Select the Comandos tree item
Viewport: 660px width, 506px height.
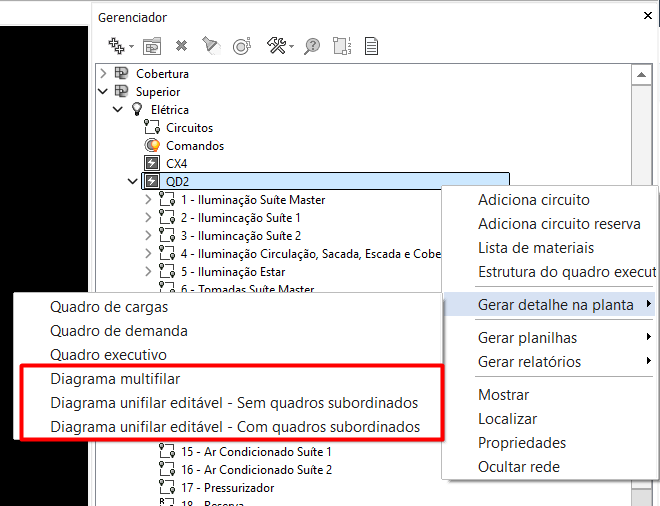coord(194,145)
